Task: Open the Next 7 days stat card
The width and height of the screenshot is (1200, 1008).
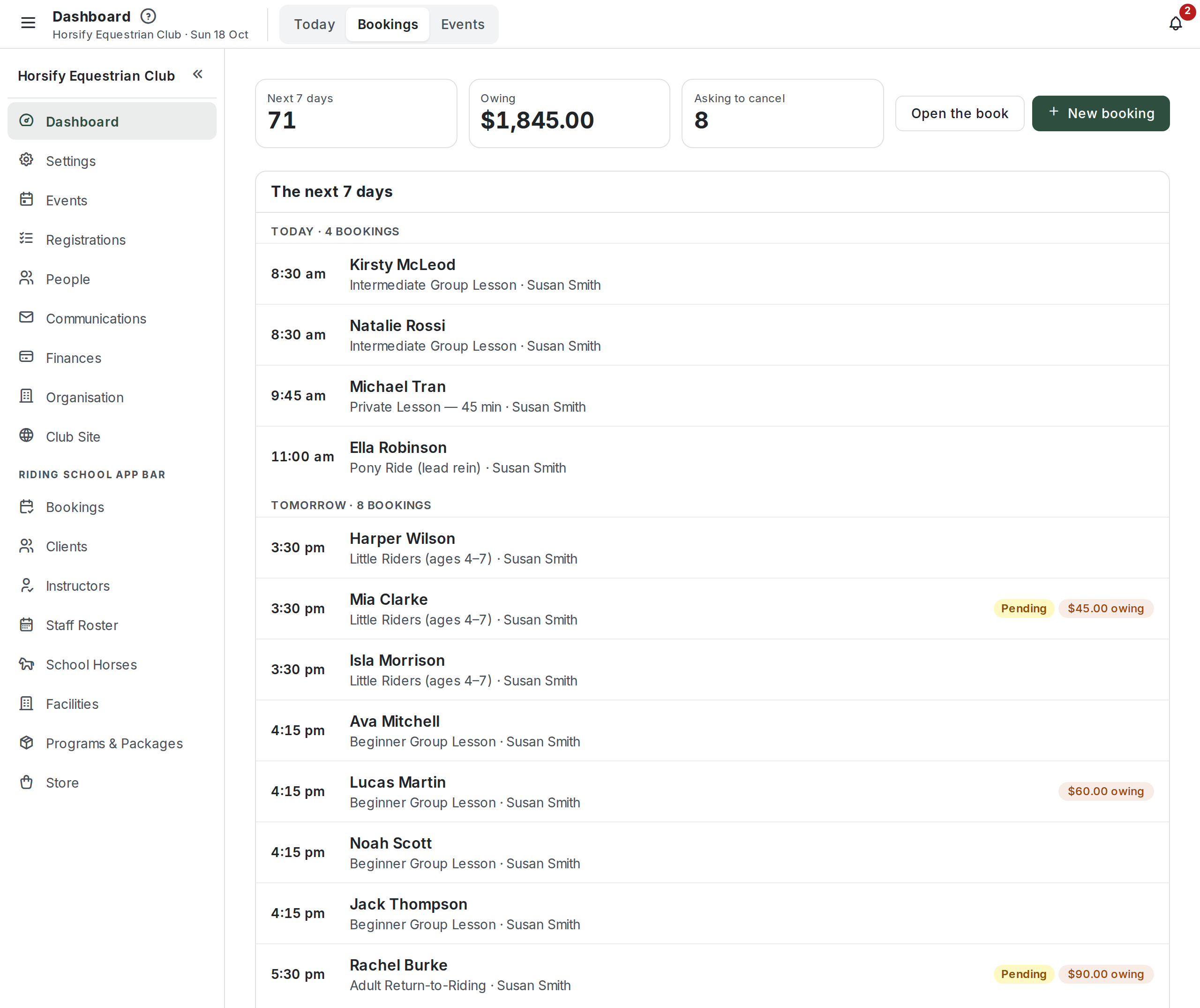Action: pyautogui.click(x=356, y=114)
